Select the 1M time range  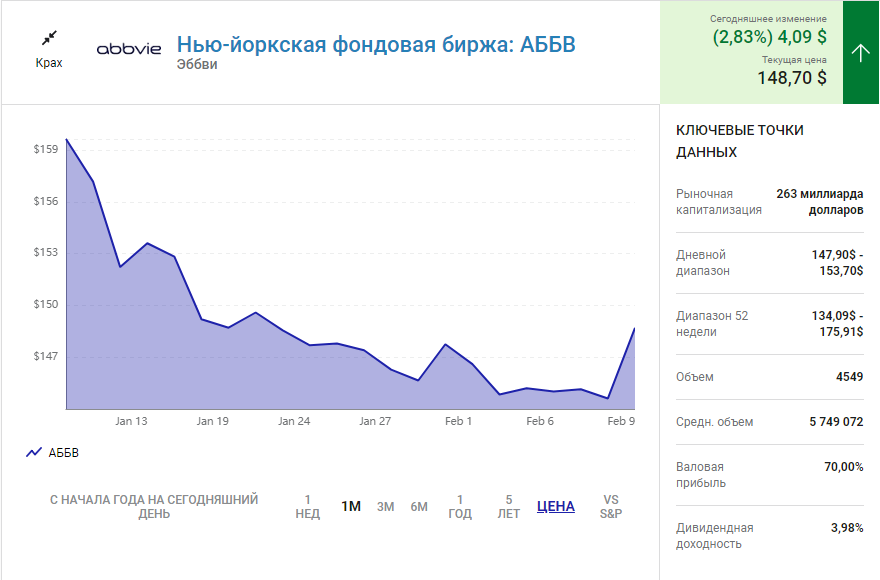point(351,506)
